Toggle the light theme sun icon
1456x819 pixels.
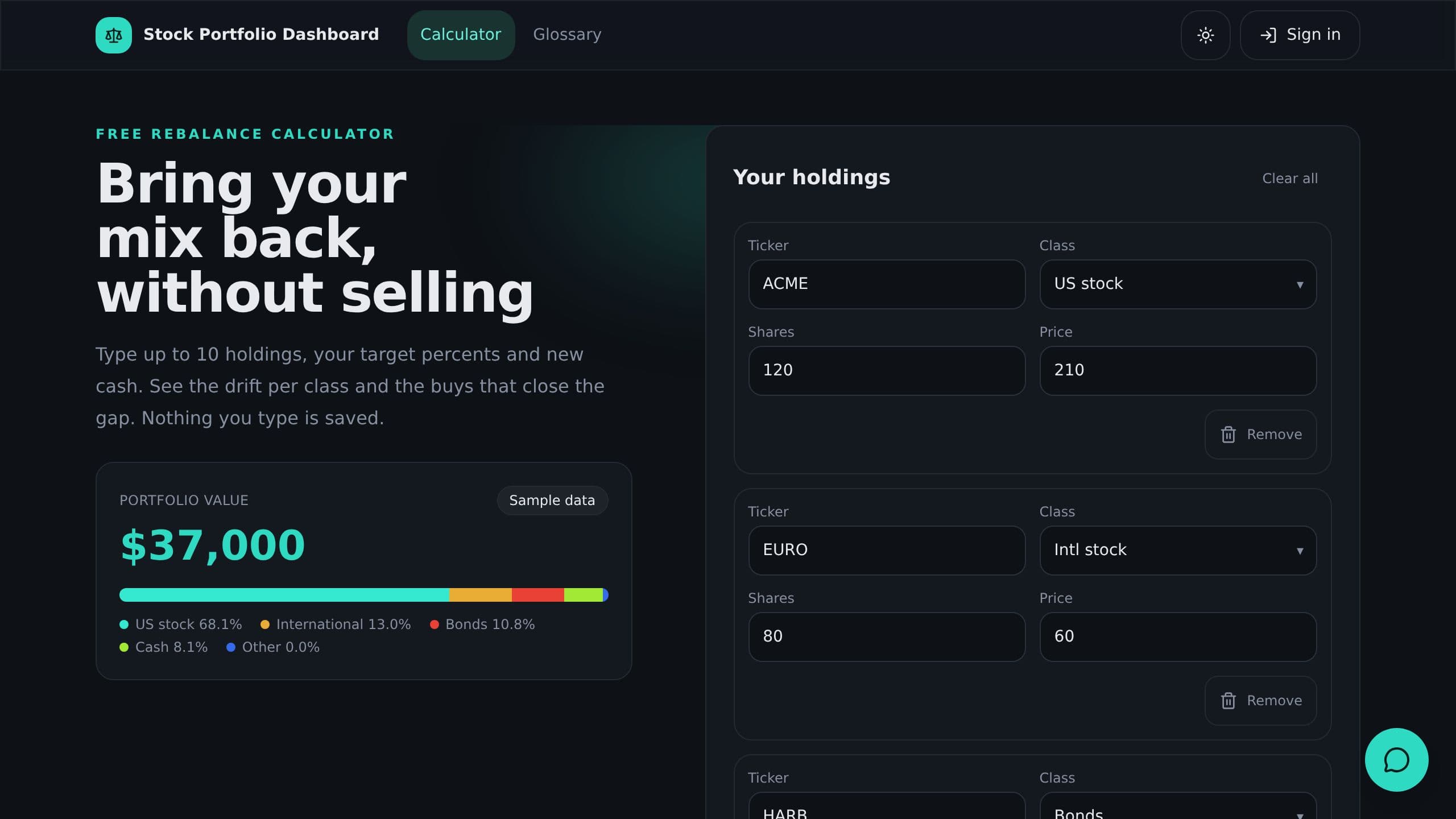1205,35
